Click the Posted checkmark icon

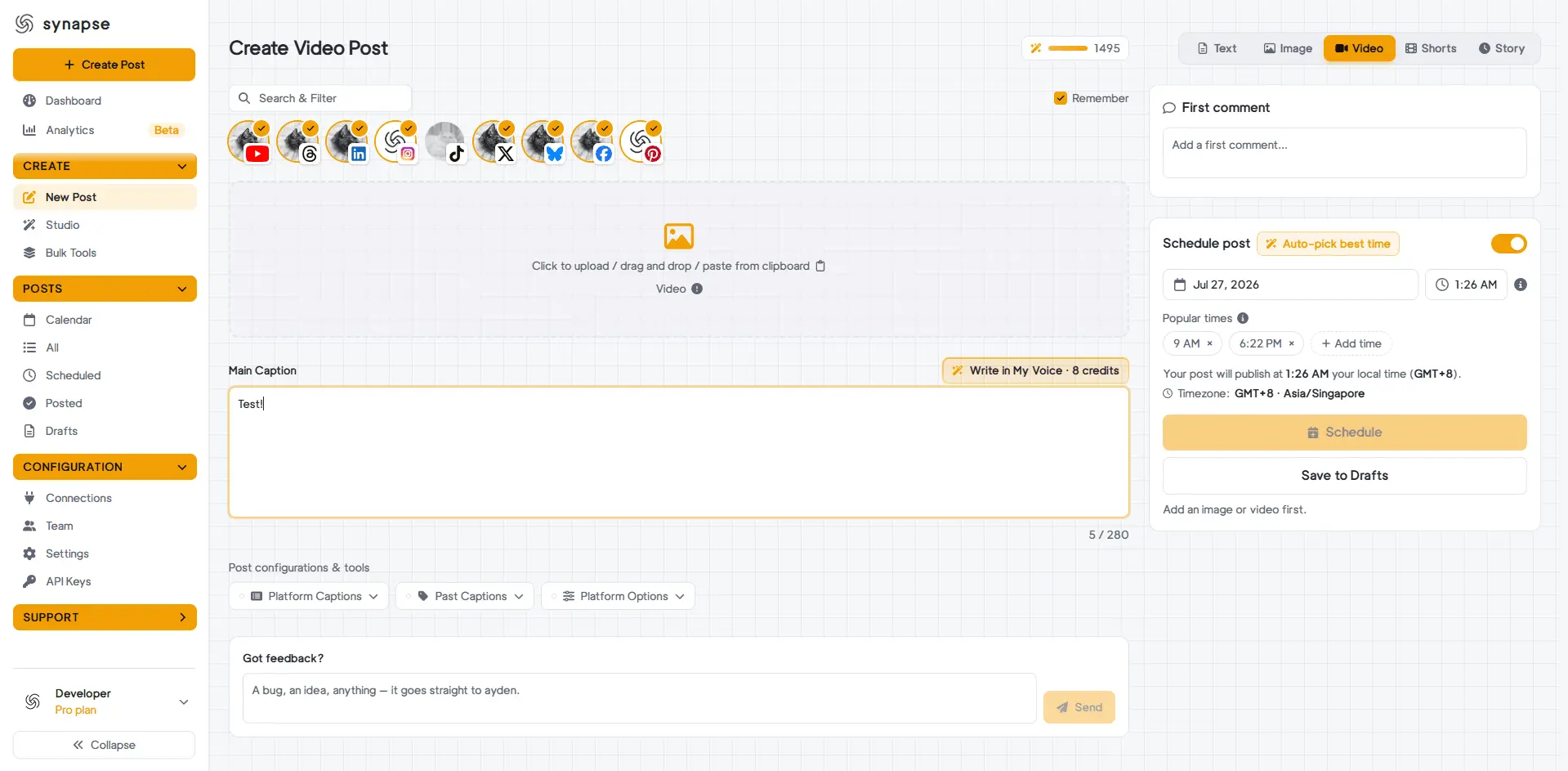click(29, 403)
